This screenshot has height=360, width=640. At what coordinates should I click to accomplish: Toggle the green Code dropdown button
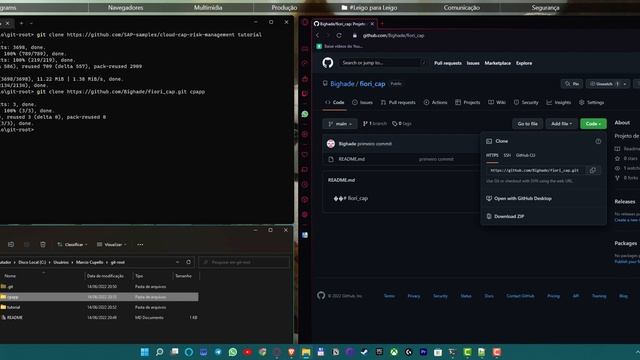[593, 124]
